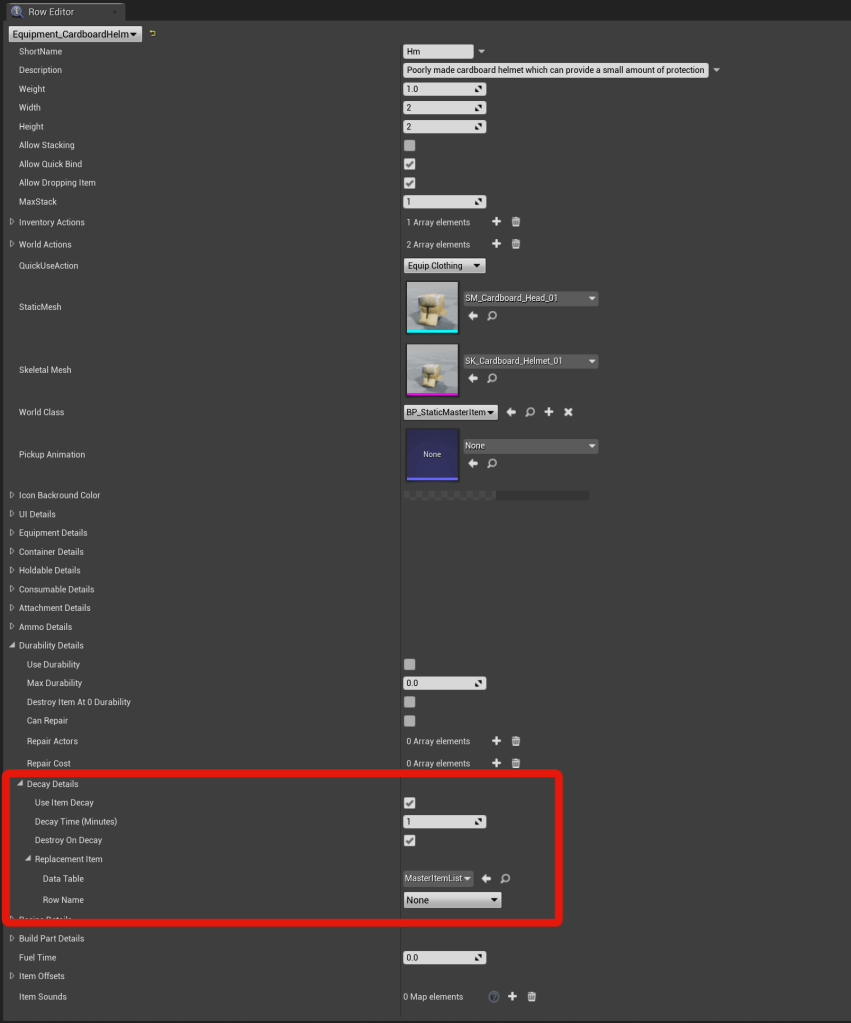Viewport: 851px width, 1023px height.
Task: Empty the Inventory Actions array
Action: (x=516, y=222)
